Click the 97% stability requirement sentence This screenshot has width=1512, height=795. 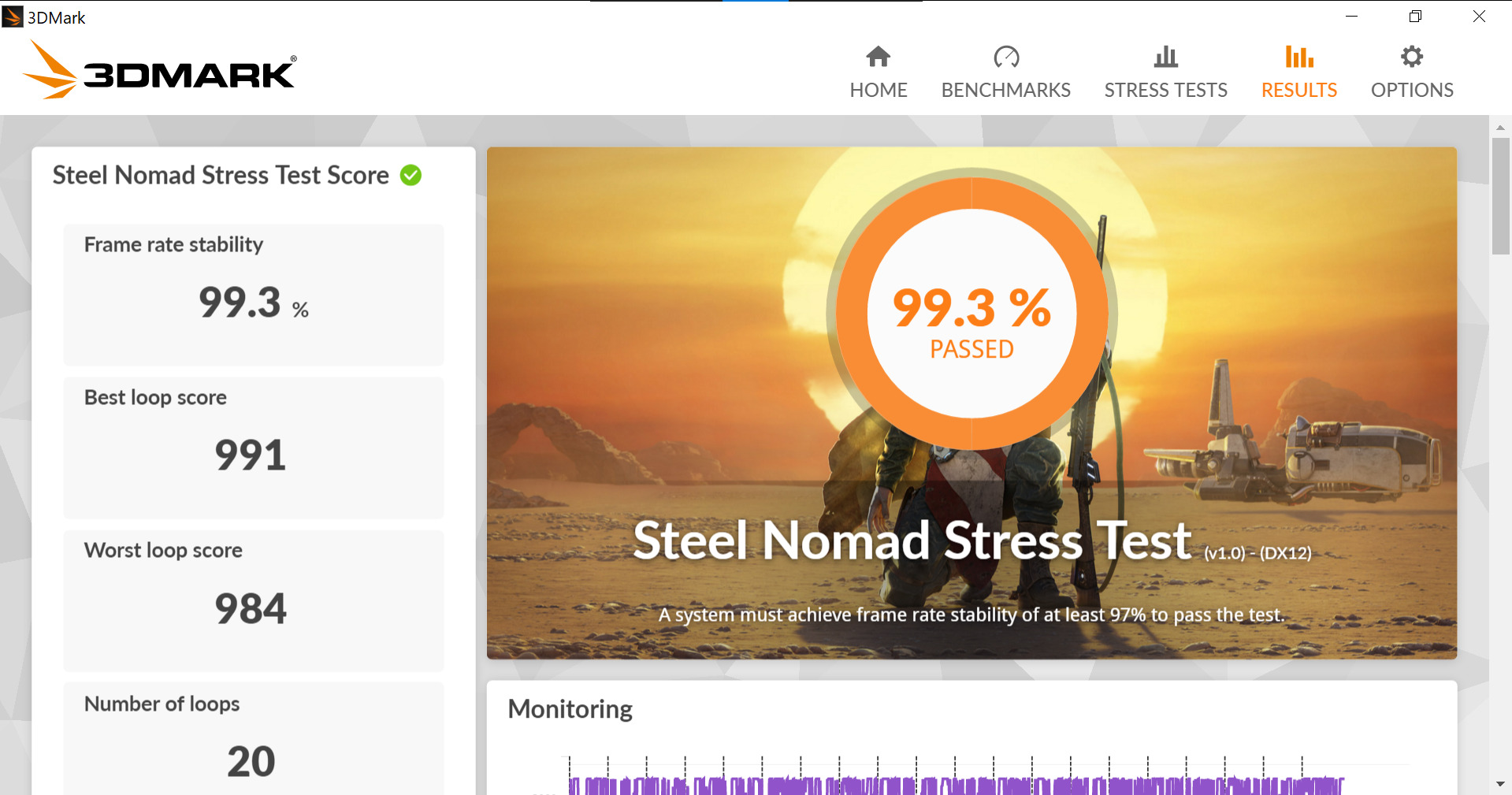click(x=971, y=615)
